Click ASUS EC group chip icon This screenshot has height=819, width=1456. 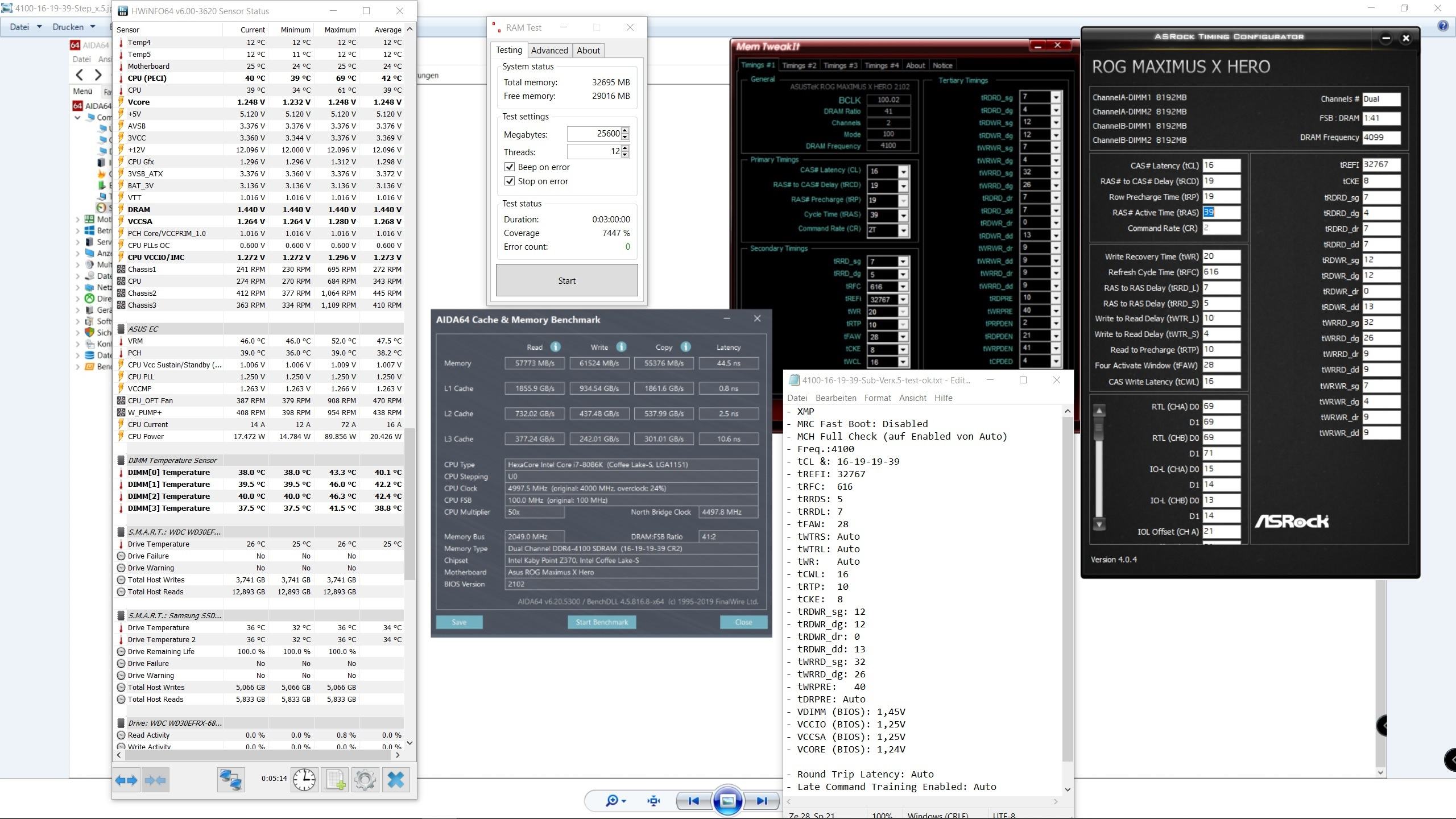click(x=121, y=329)
